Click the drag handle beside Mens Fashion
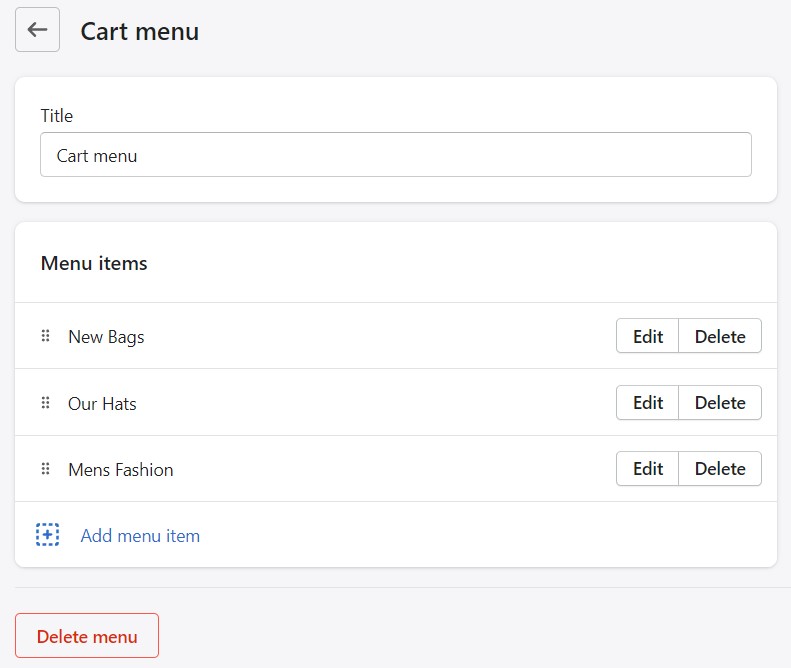This screenshot has width=791, height=668. click(45, 469)
